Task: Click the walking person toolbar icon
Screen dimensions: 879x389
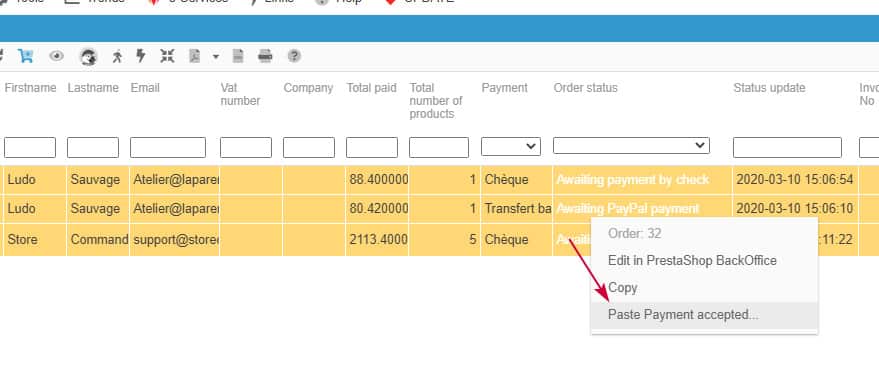Action: [117, 56]
